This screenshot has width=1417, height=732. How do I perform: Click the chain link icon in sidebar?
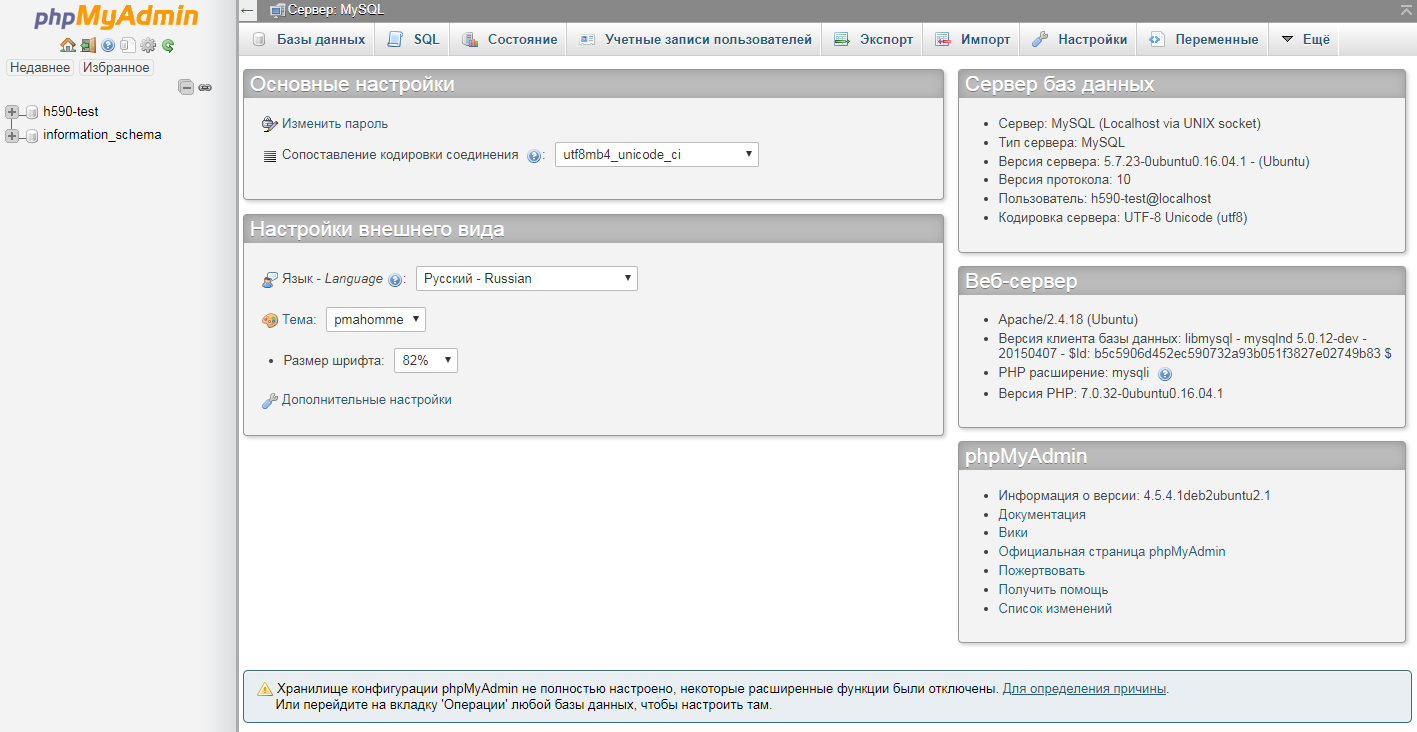pyautogui.click(x=205, y=87)
